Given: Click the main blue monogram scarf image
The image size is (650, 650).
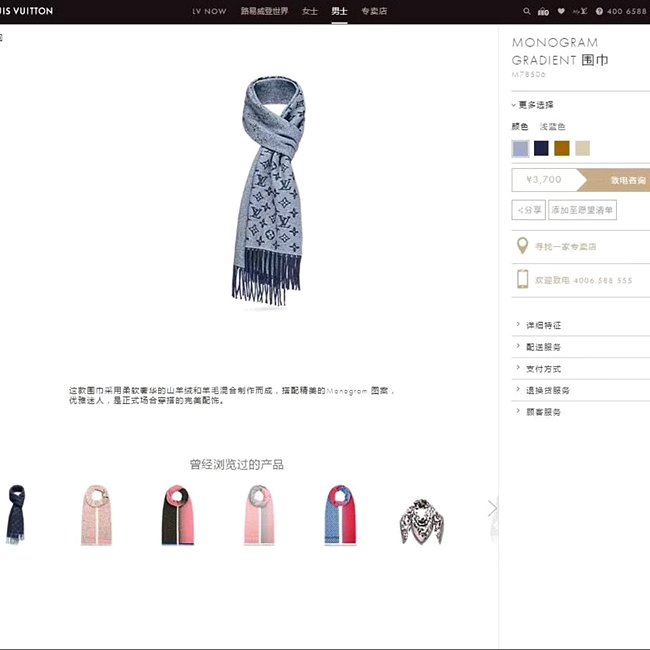Looking at the screenshot, I should tap(269, 191).
